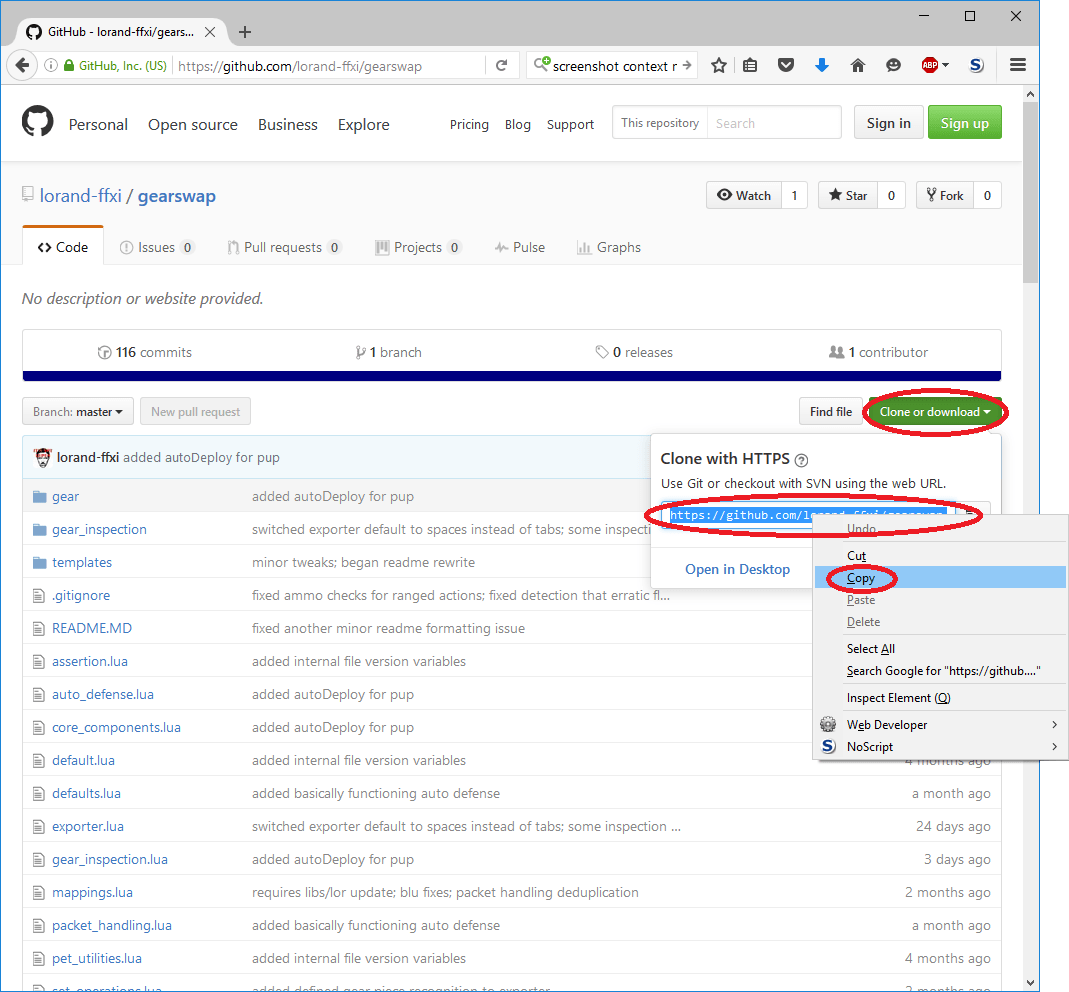Open the bookmarks list icon

750,65
